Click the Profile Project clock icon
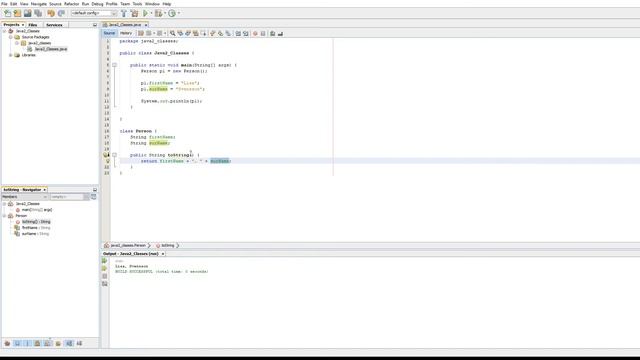Image resolution: width=640 pixels, height=360 pixels. (172, 13)
